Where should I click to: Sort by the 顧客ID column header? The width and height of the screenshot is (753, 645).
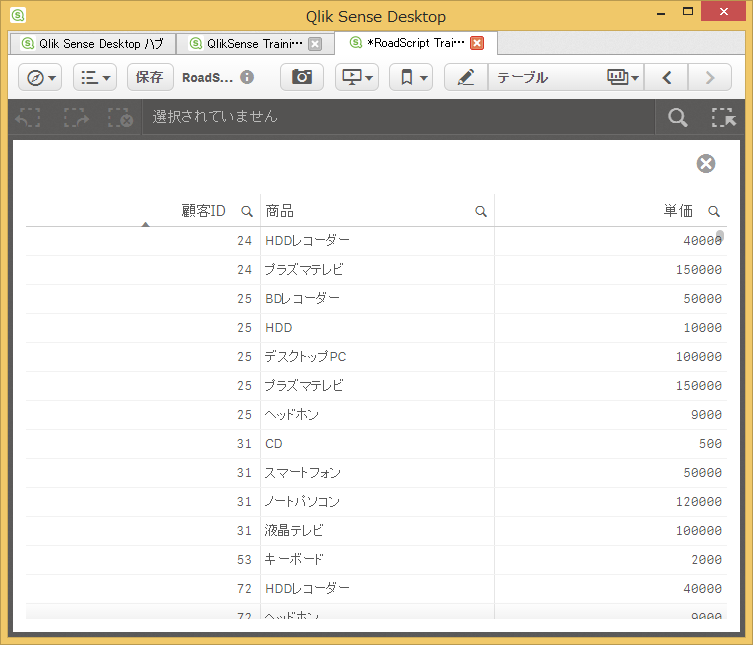point(202,211)
